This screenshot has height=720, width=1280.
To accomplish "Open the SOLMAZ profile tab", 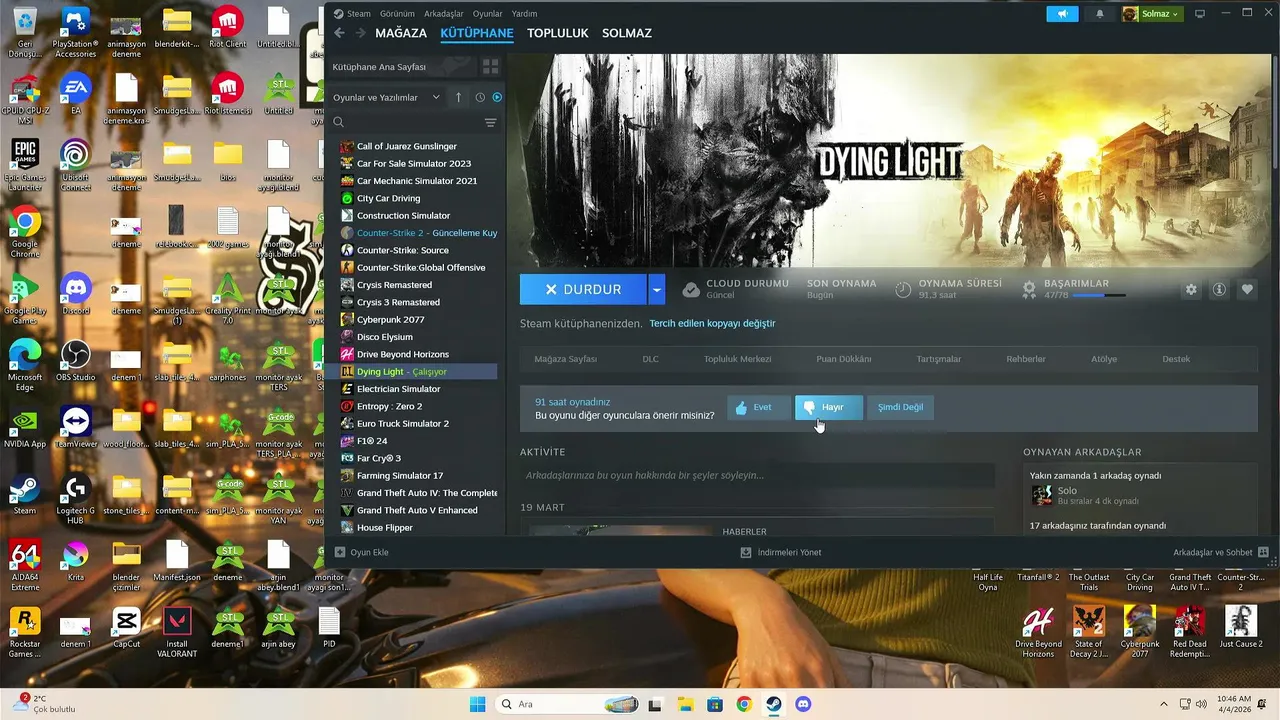I will 627,33.
